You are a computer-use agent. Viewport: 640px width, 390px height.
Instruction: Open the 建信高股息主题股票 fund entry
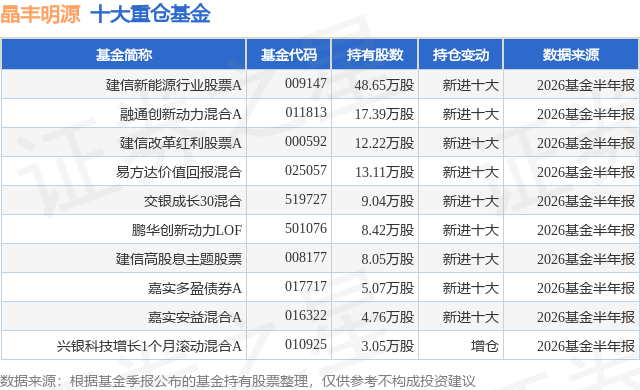(179, 259)
